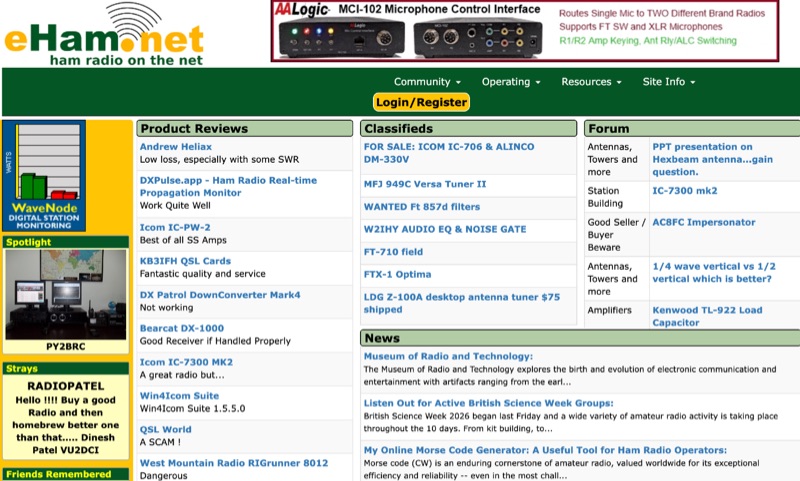Click the 'Best of all SS Amps' text
800x481 pixels.
point(183,240)
